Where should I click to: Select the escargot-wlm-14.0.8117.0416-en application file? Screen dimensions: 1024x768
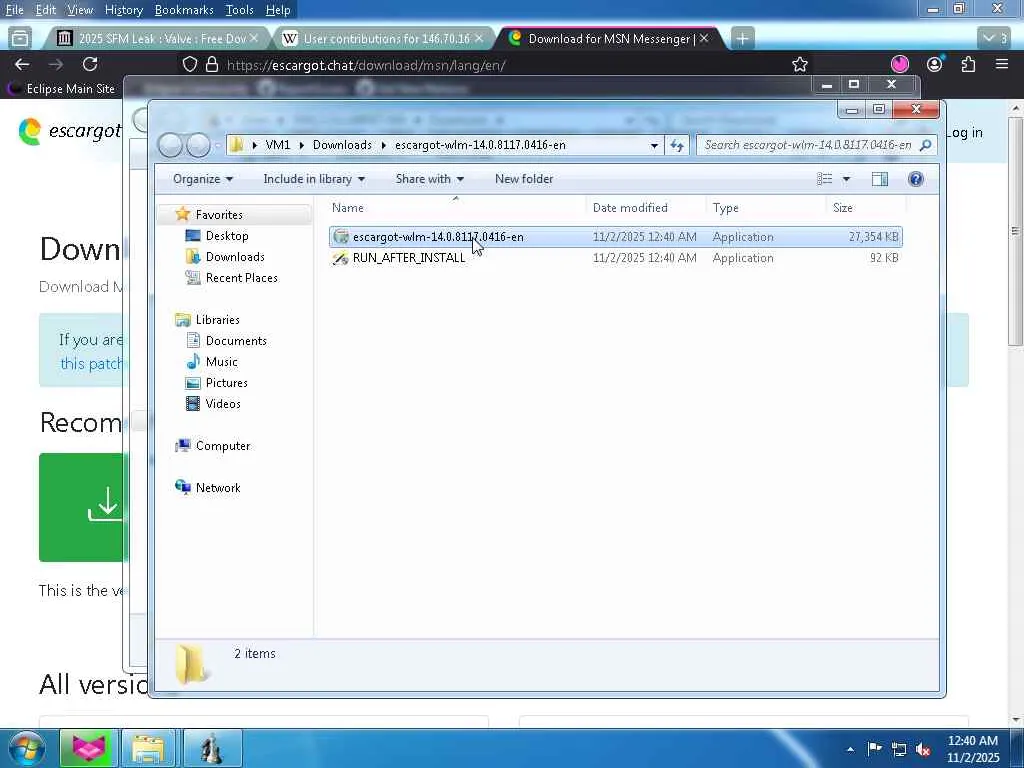tap(616, 237)
